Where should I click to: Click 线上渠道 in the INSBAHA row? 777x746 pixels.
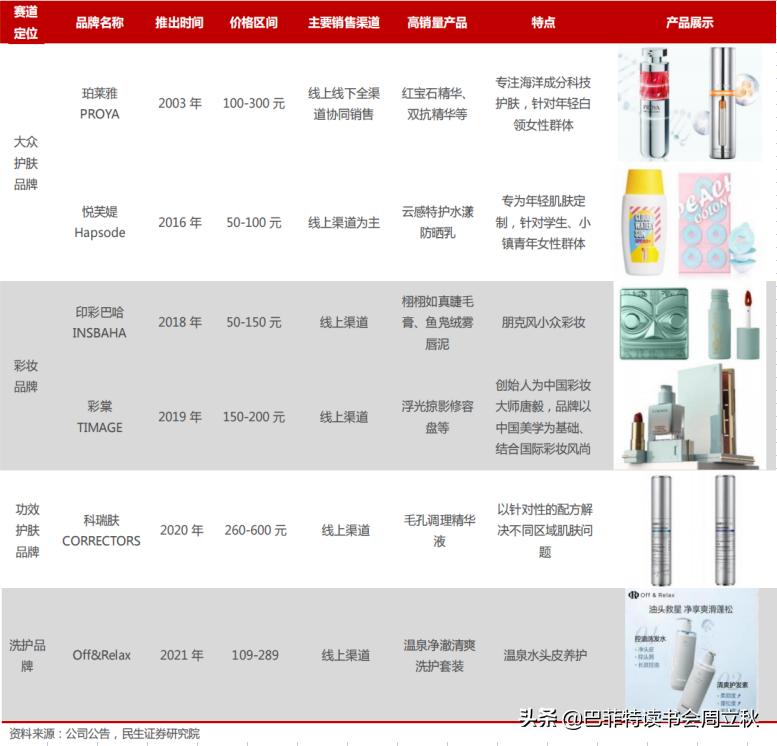click(x=344, y=322)
